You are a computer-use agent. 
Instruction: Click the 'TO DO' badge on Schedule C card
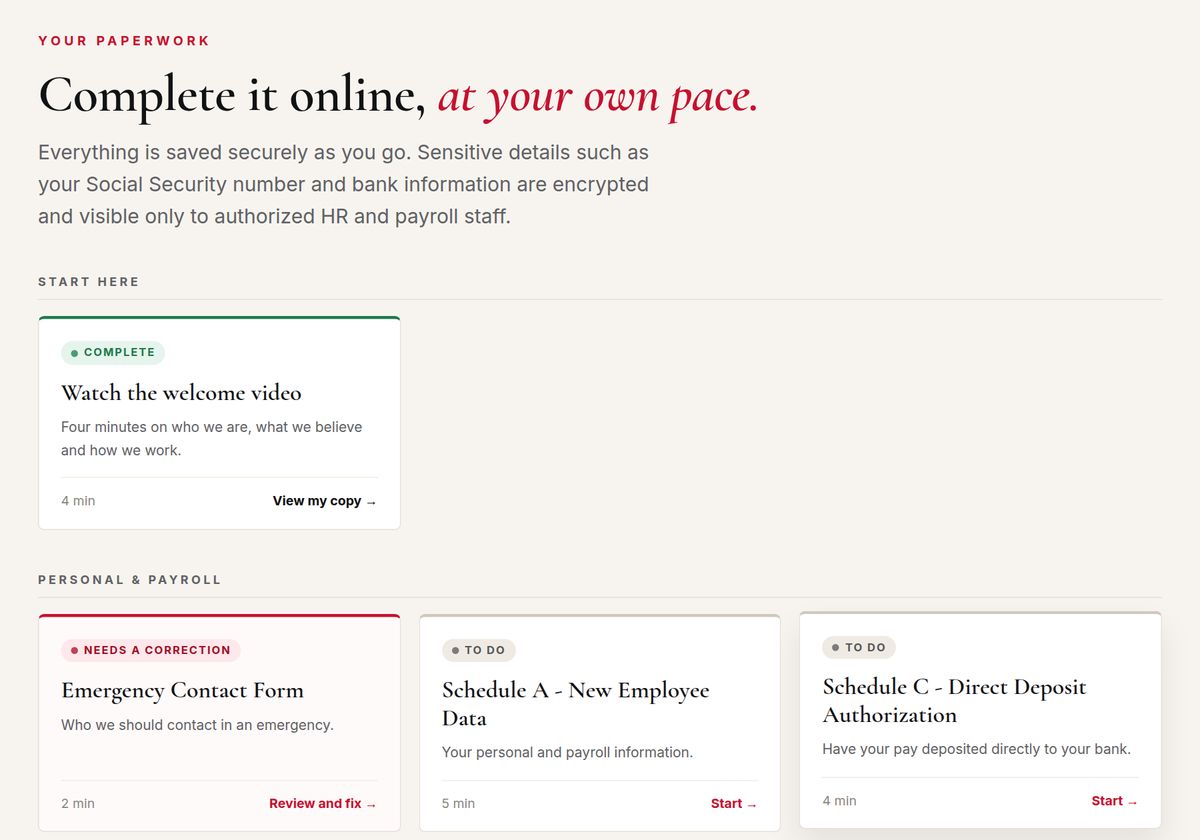coord(859,647)
